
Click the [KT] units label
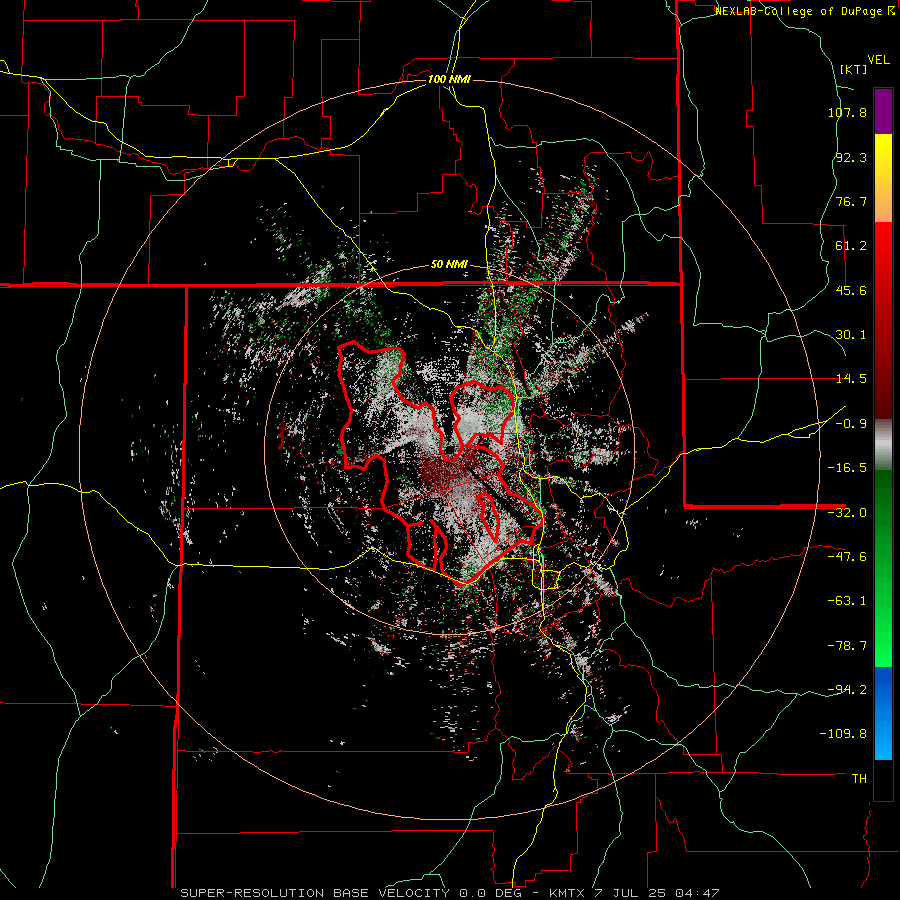(854, 69)
